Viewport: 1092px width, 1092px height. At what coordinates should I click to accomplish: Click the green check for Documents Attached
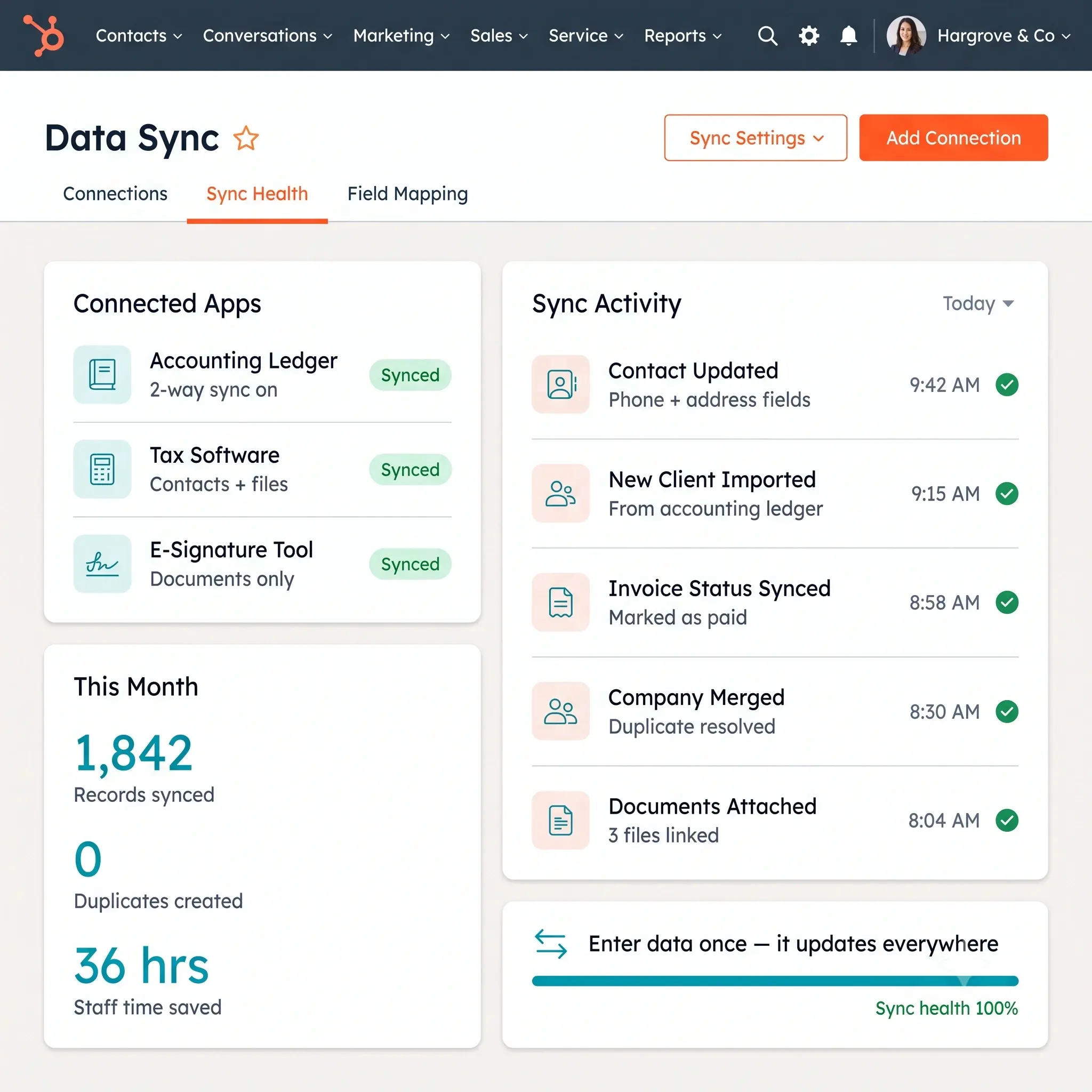[1007, 820]
